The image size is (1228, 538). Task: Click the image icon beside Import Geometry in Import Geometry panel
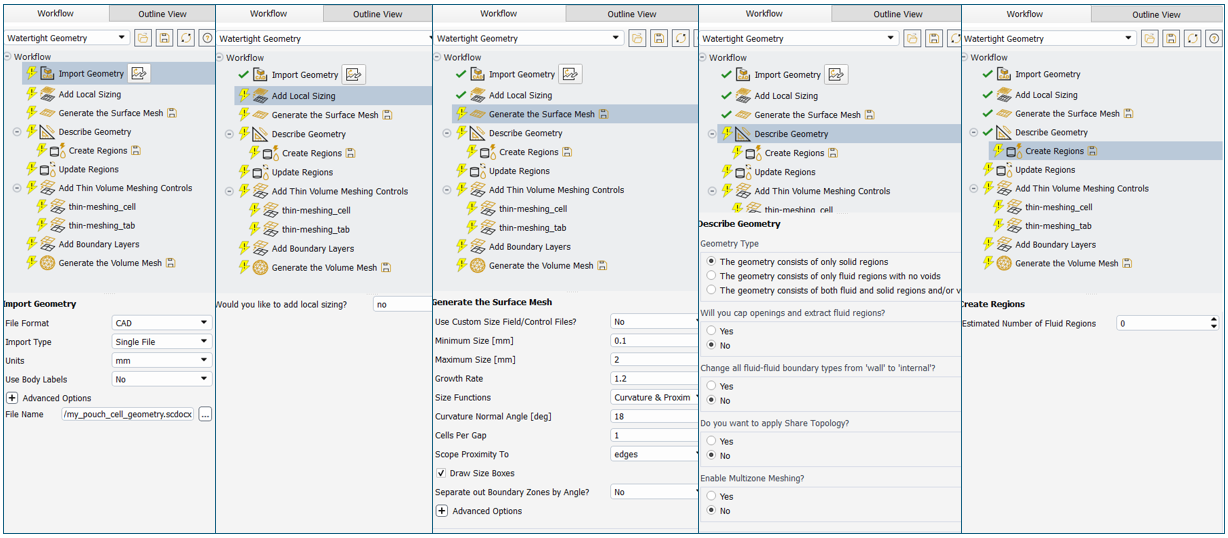pos(138,73)
